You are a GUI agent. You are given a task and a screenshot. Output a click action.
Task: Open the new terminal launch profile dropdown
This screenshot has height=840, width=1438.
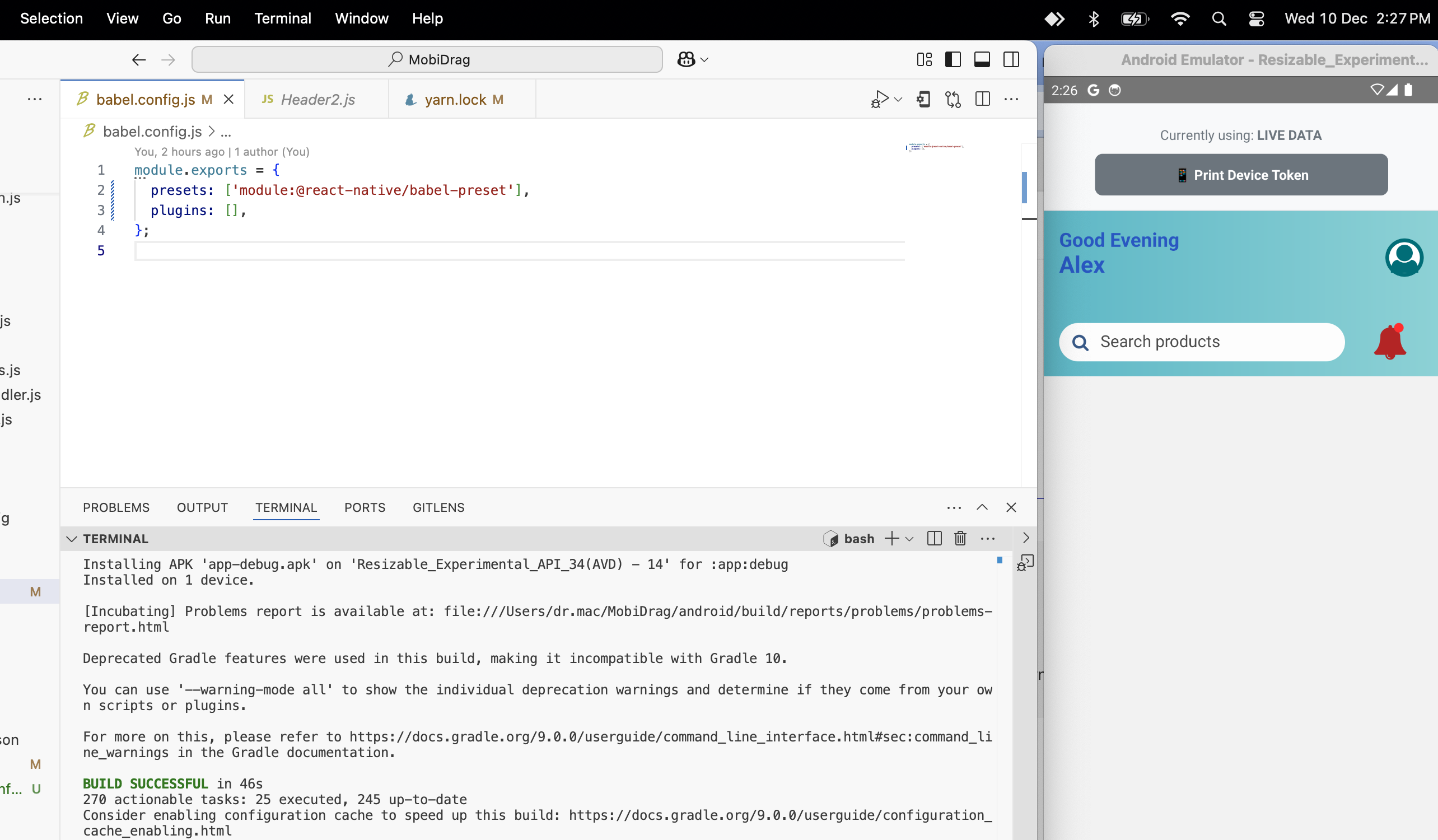click(910, 539)
